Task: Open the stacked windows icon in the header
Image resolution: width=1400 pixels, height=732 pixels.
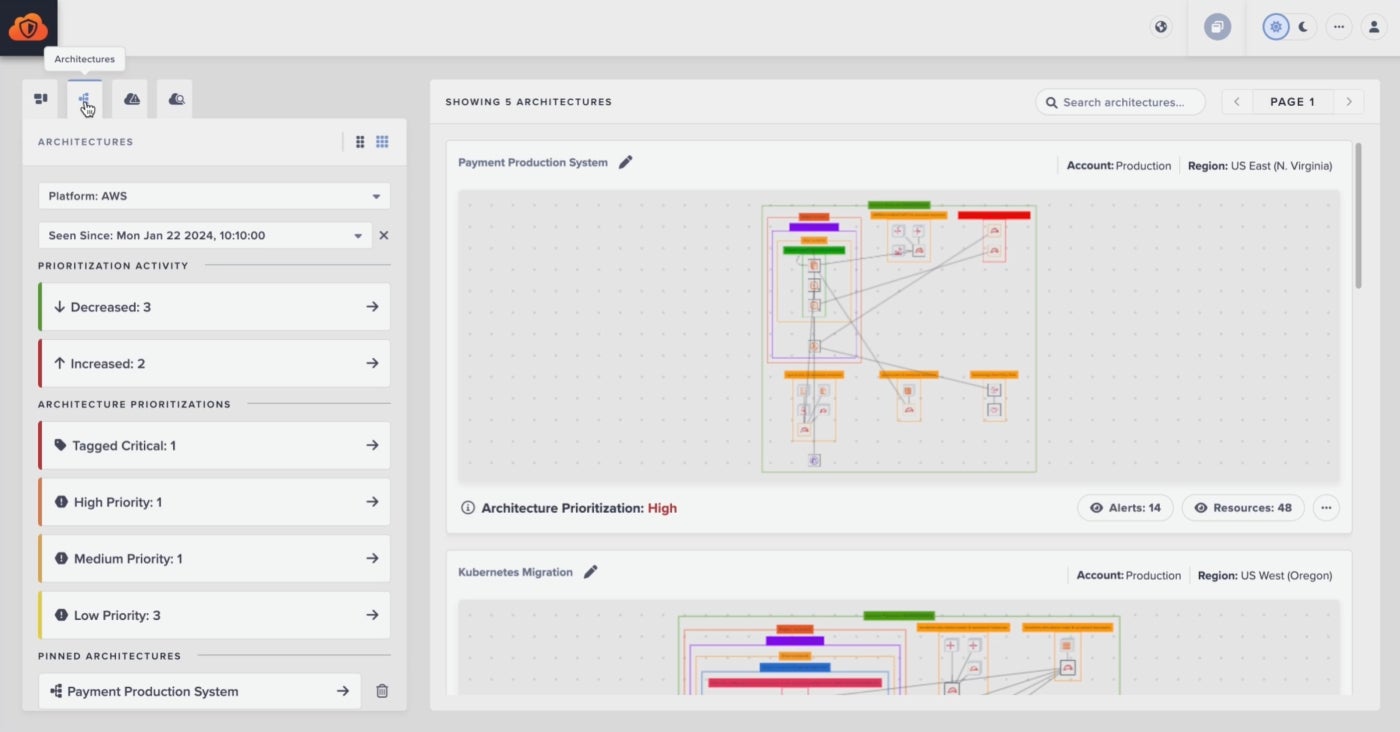Action: coord(1217,27)
